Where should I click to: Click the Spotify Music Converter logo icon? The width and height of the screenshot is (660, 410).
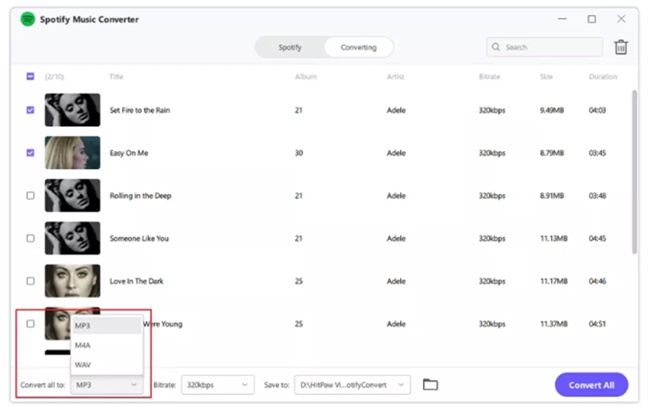[27, 19]
